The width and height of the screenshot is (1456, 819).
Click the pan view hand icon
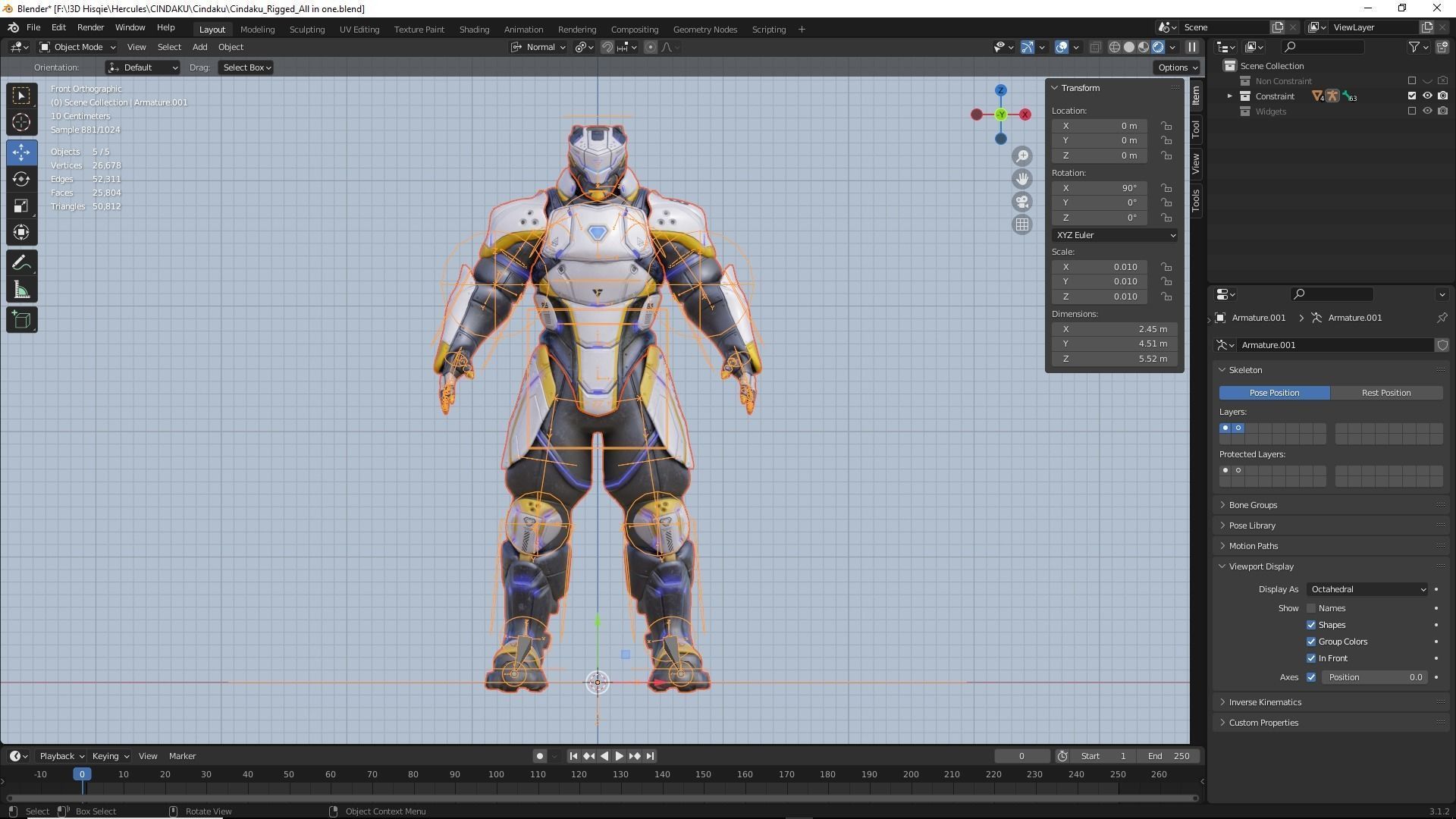click(x=1022, y=179)
